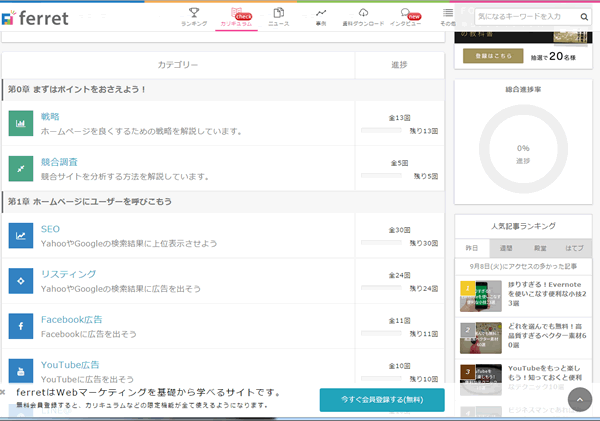Screen dimensions: 600x421
Task: Click the 全30回 total count text
Action: pyautogui.click(x=399, y=230)
